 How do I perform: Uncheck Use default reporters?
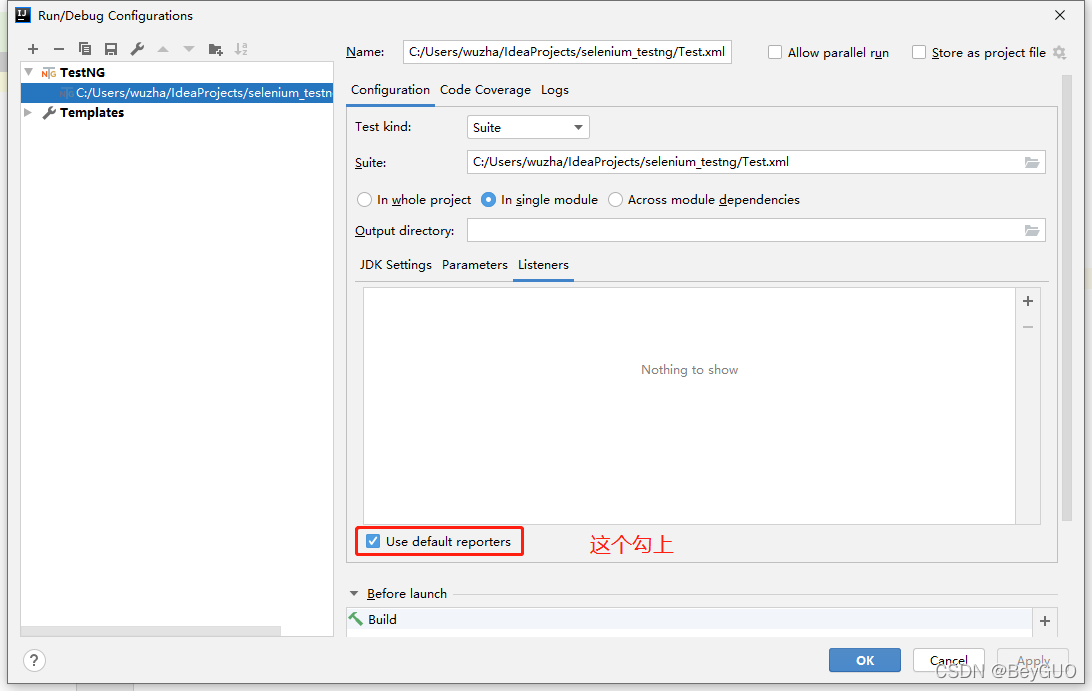[373, 541]
